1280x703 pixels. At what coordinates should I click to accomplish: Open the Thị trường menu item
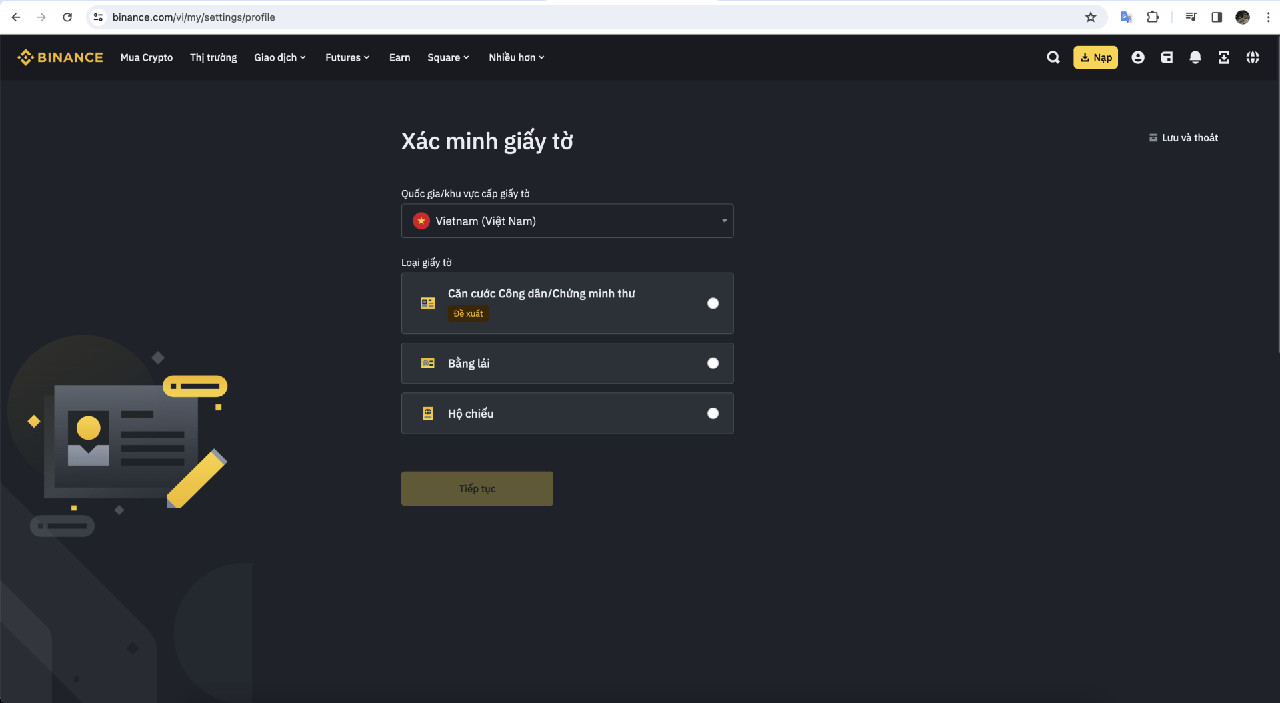[213, 58]
